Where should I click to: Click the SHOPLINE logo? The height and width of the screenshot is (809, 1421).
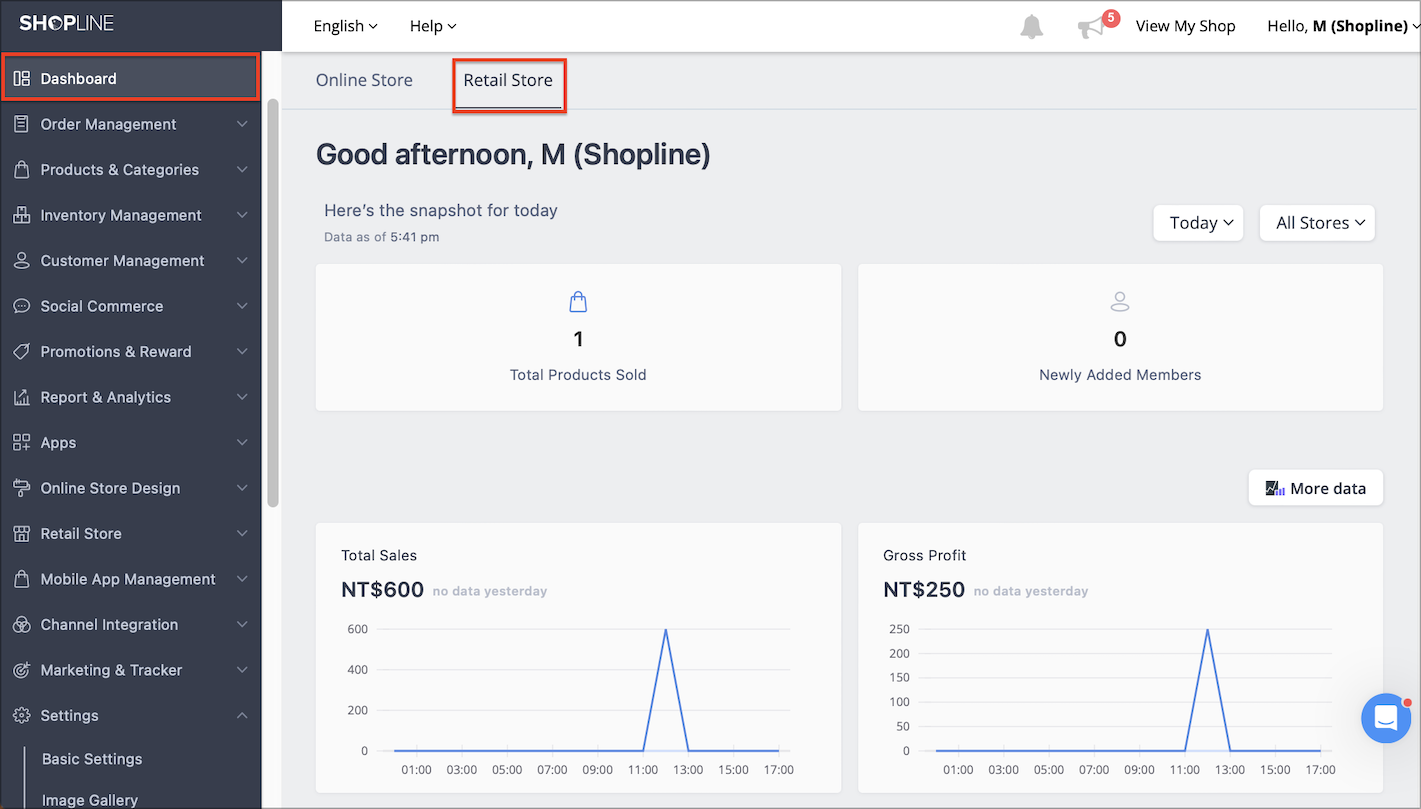pos(66,23)
